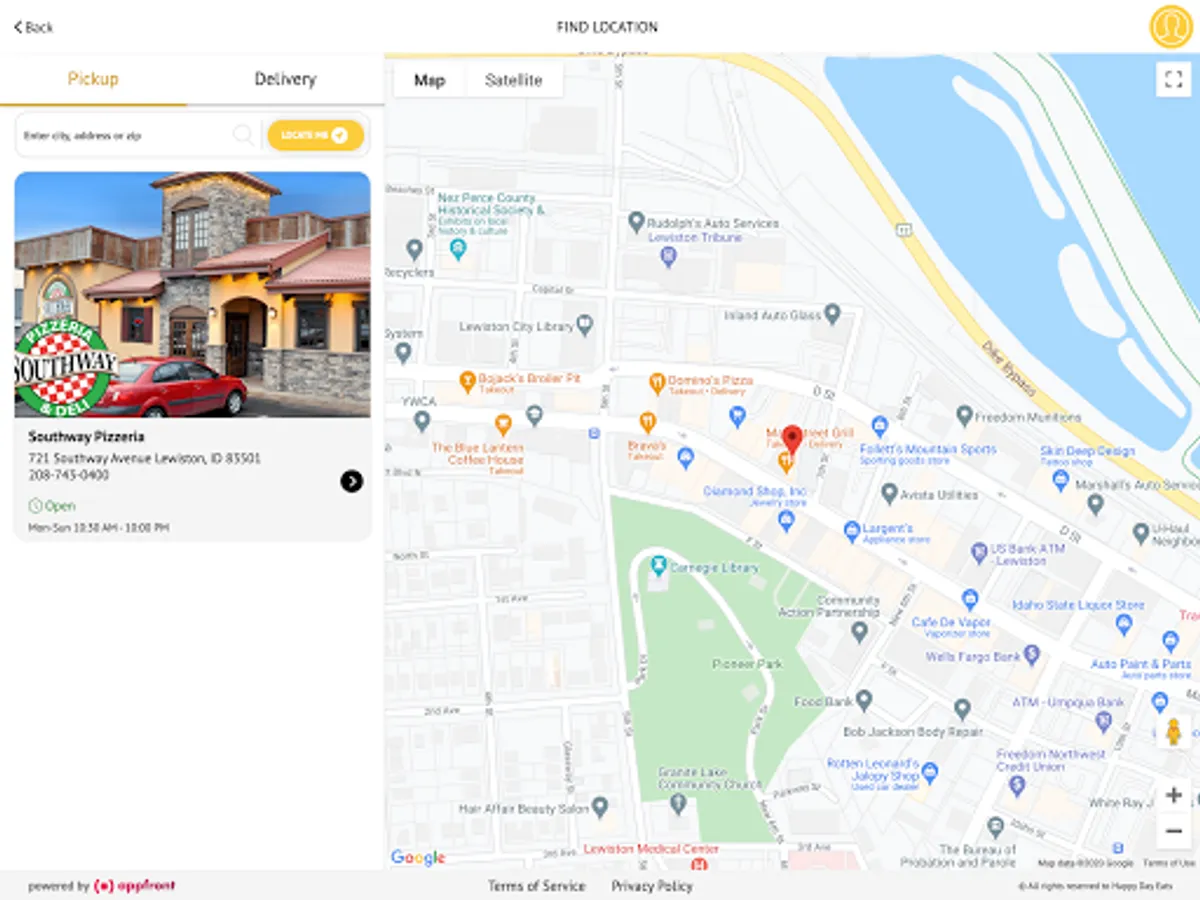Switch to the Delivery tab
The height and width of the screenshot is (900, 1200).
point(285,79)
